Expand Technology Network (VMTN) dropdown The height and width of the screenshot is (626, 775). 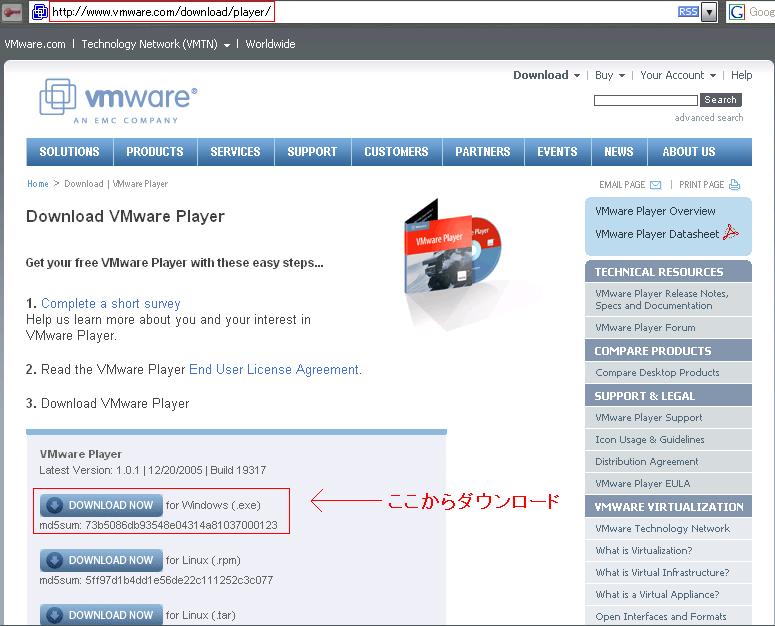(156, 44)
